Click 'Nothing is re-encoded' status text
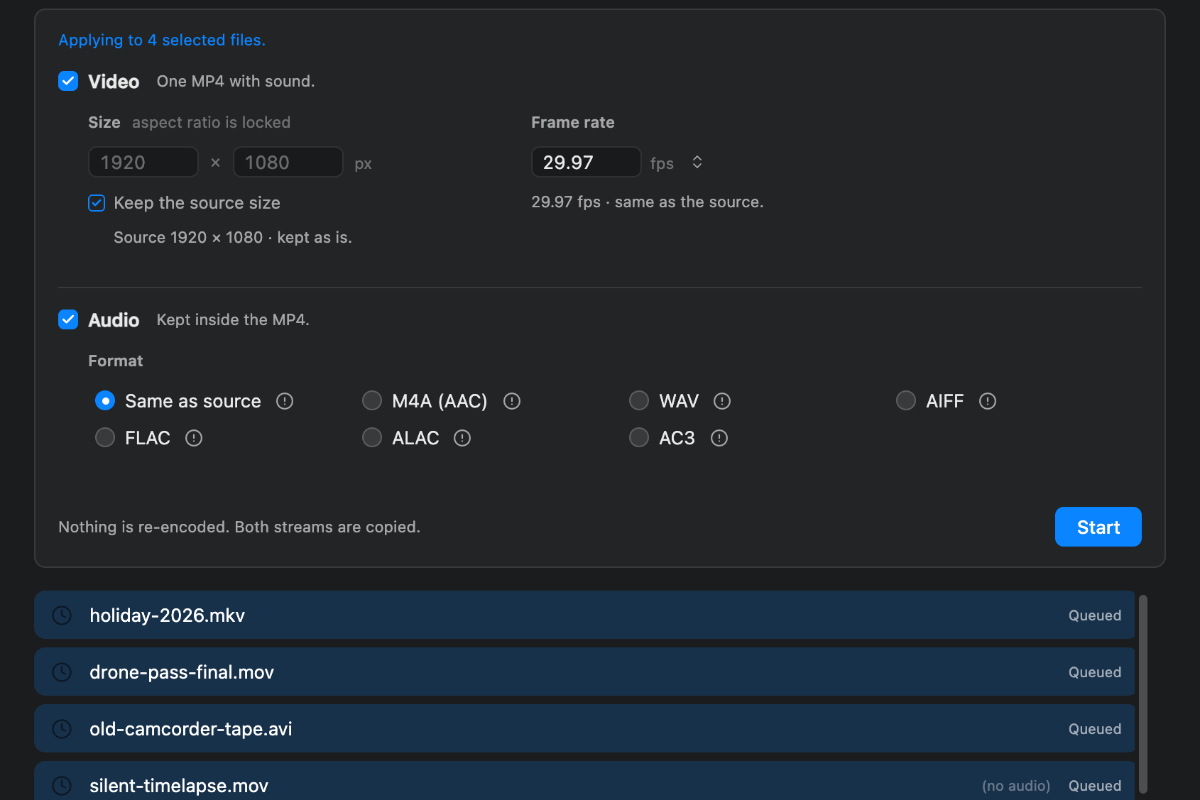The width and height of the screenshot is (1200, 800). tap(239, 527)
